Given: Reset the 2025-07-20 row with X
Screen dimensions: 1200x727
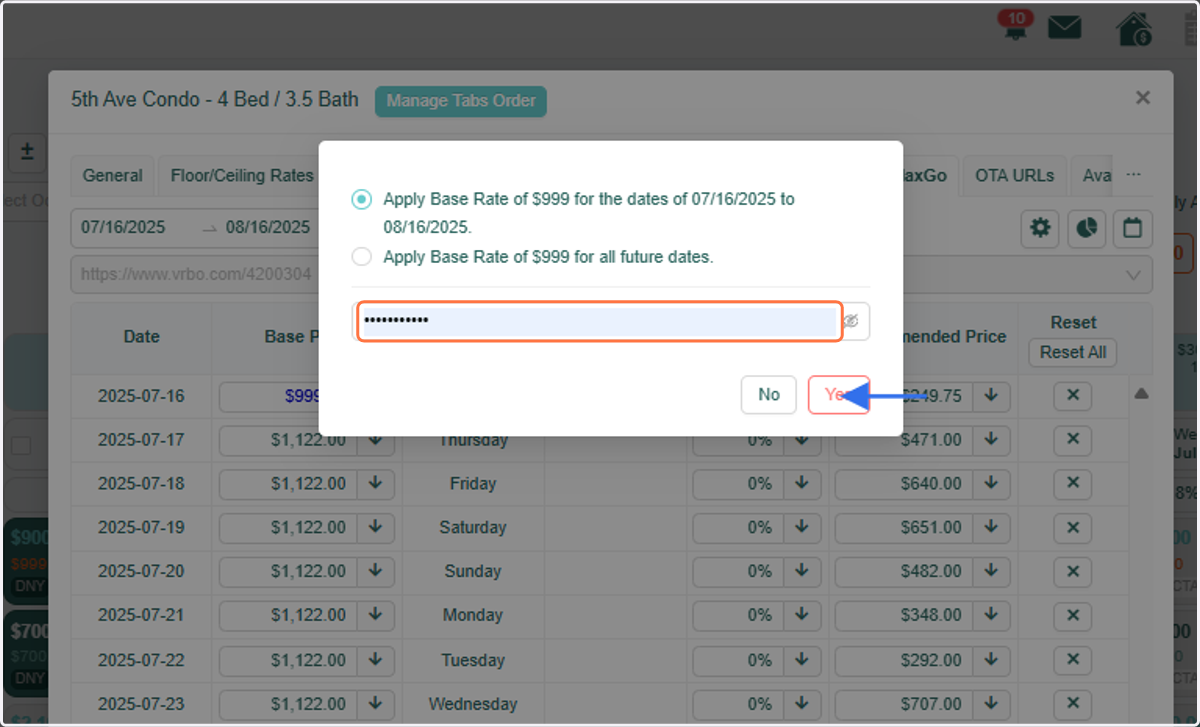Looking at the screenshot, I should pyautogui.click(x=1073, y=571).
